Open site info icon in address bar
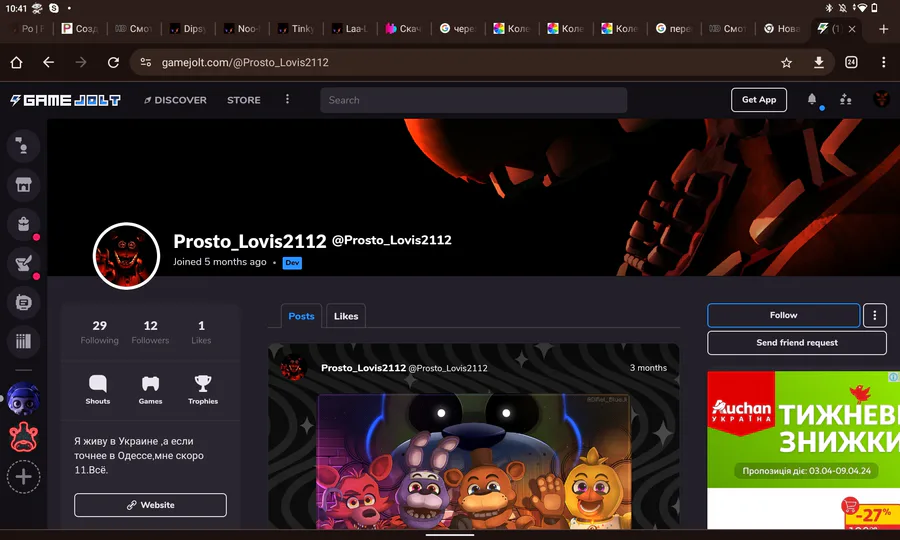This screenshot has width=900, height=540. 146,63
